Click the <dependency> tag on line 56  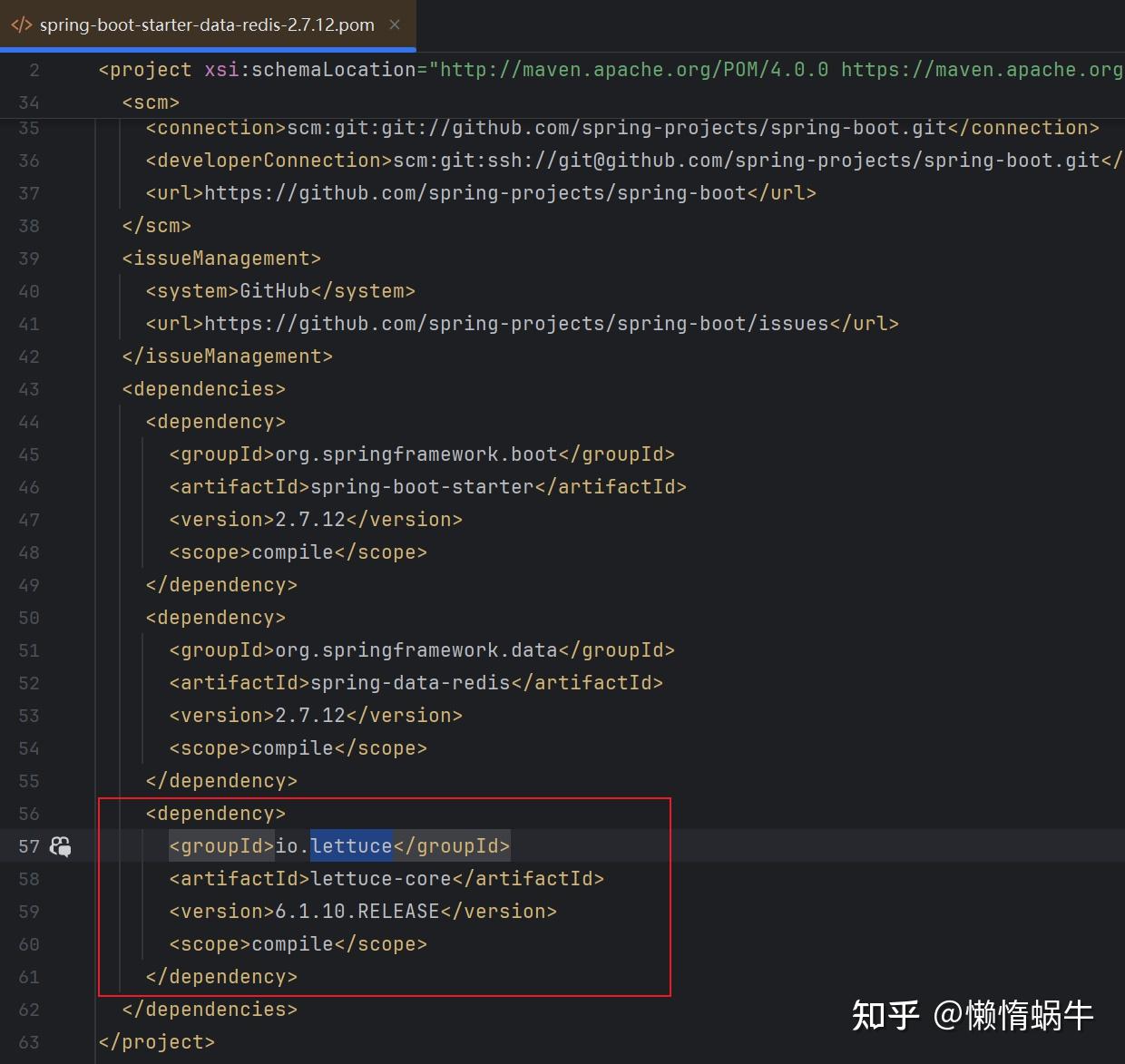pos(216,814)
